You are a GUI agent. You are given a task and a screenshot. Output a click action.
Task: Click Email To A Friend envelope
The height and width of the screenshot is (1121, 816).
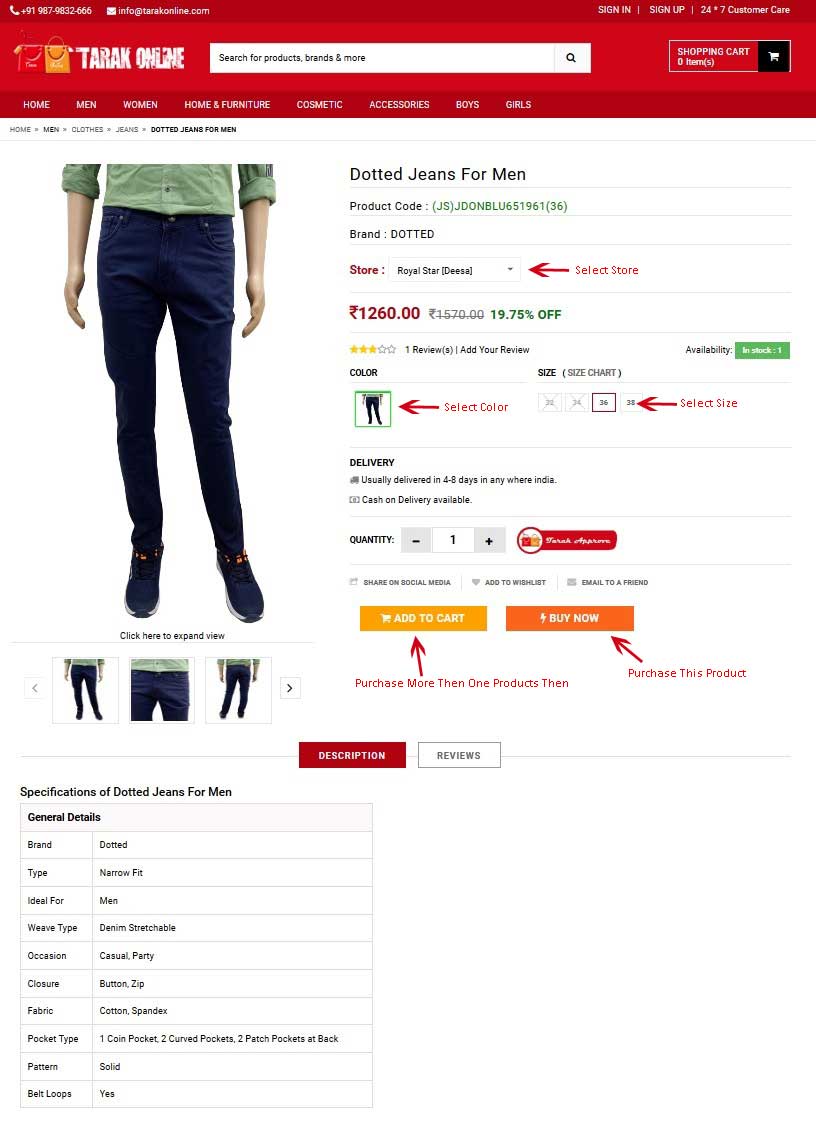click(x=571, y=582)
